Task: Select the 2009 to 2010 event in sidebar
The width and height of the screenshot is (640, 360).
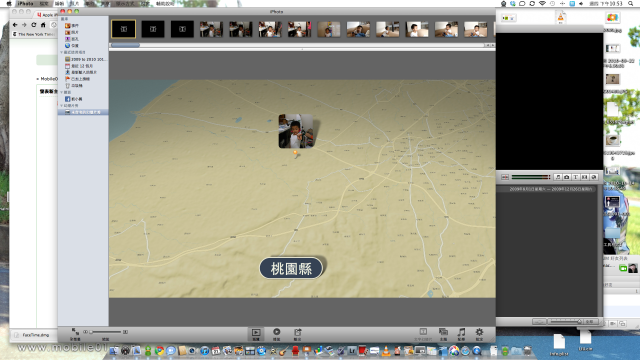Action: pyautogui.click(x=85, y=59)
